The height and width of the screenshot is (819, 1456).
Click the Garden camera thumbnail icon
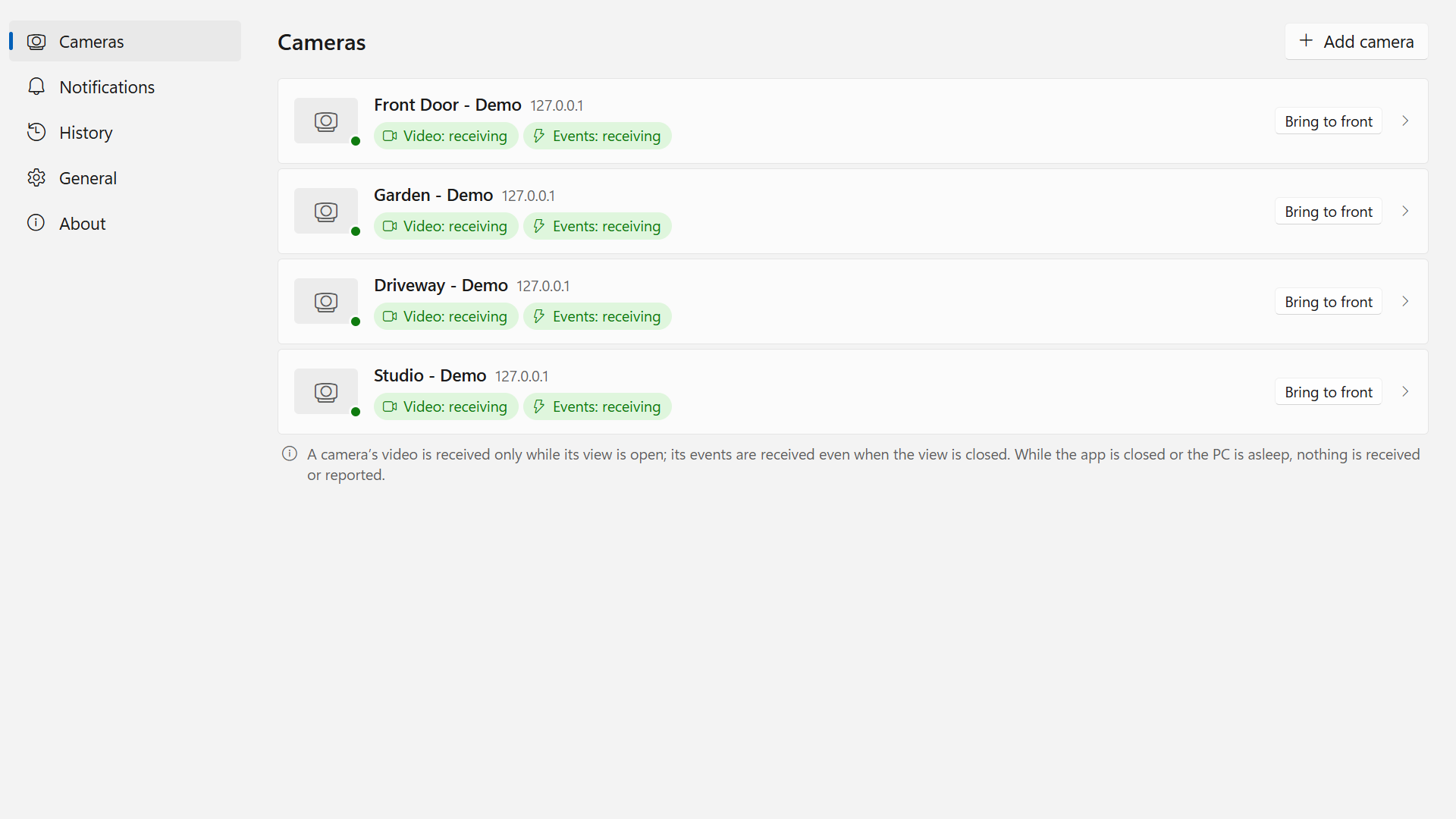coord(326,212)
